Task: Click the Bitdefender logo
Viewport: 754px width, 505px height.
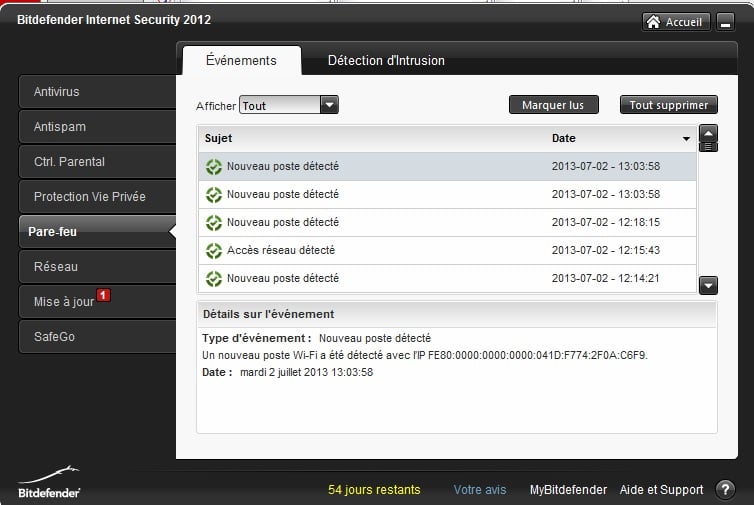Action: (49, 481)
